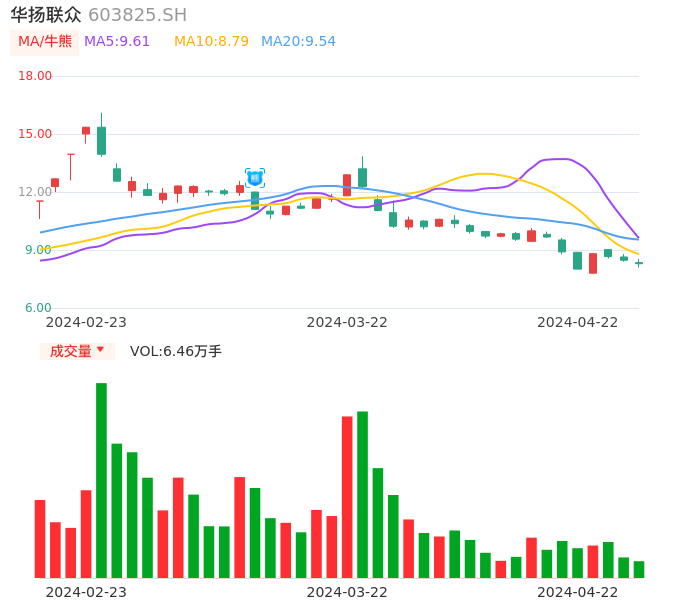
Task: Select the MA20:9.54 legend label
Action: 298,42
